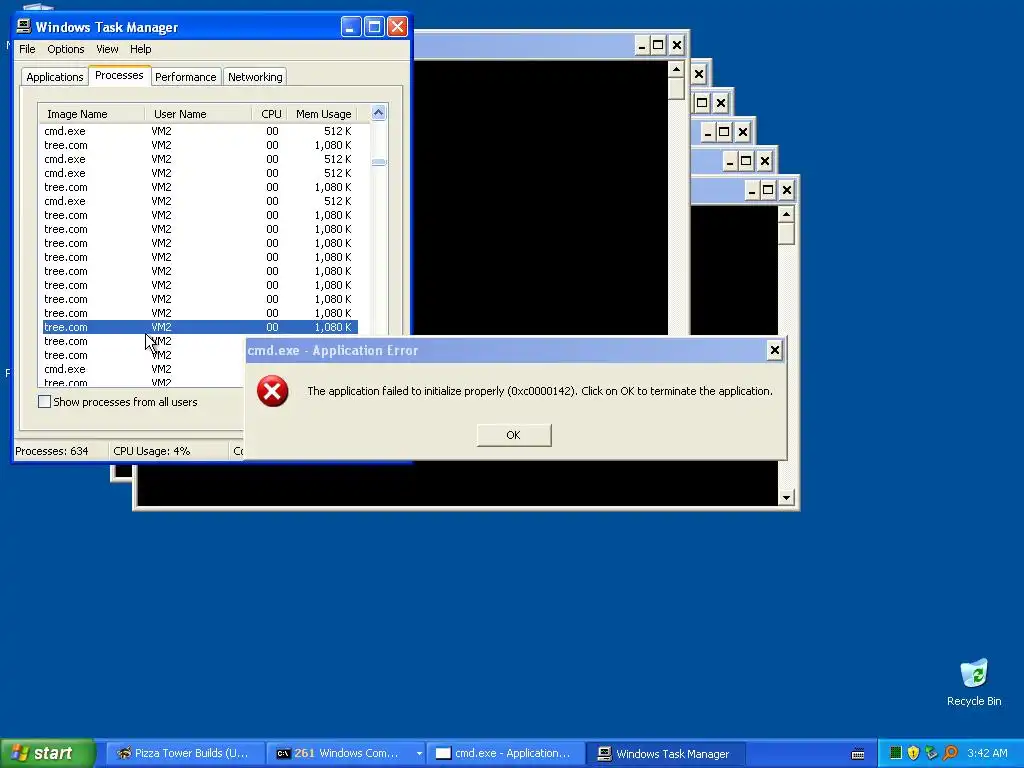Open the Help menu
Screen dimensions: 1024x768
pos(140,49)
